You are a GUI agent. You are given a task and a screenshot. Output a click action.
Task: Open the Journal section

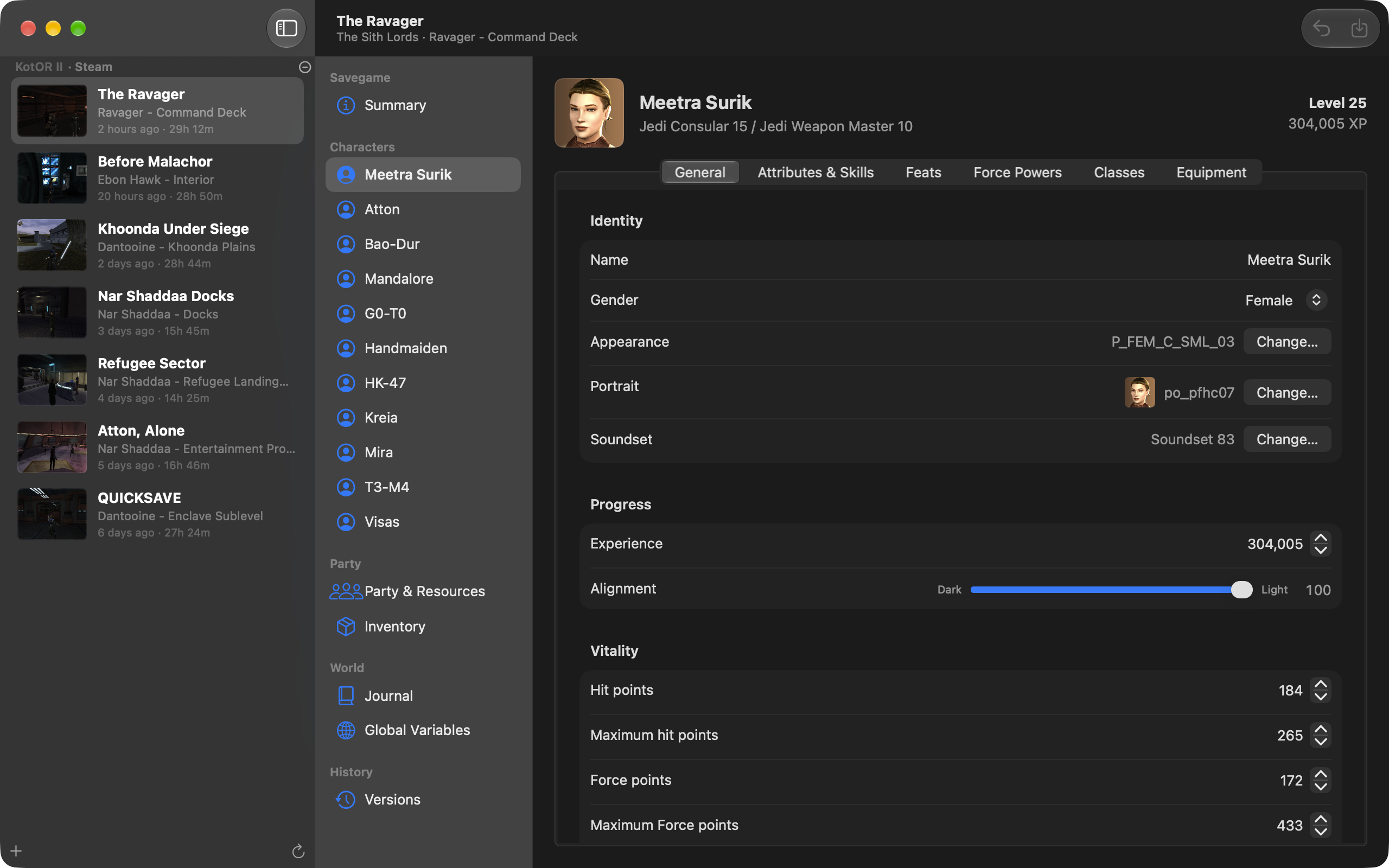(423, 696)
